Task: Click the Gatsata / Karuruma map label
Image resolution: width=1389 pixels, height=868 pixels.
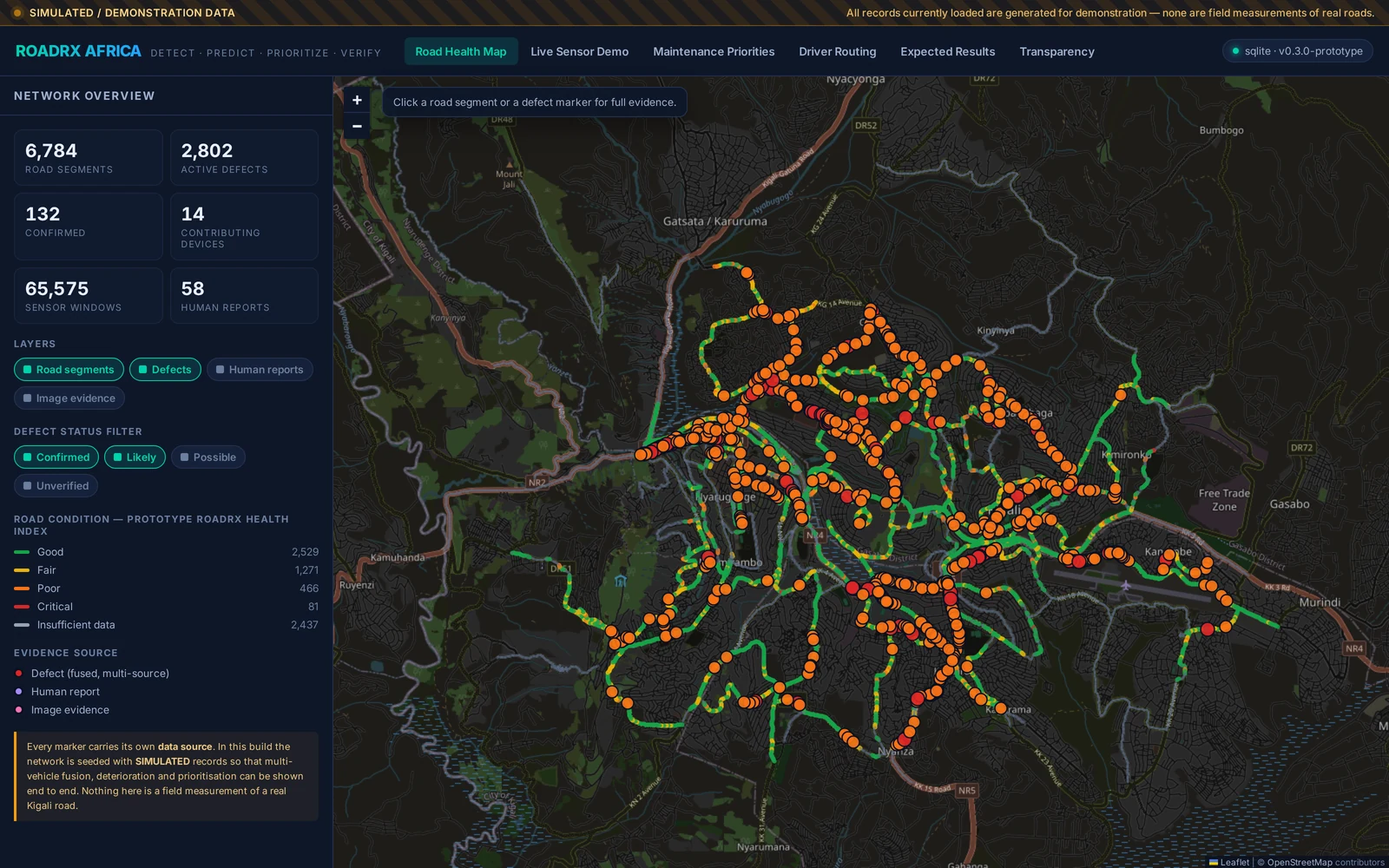Action: point(715,221)
